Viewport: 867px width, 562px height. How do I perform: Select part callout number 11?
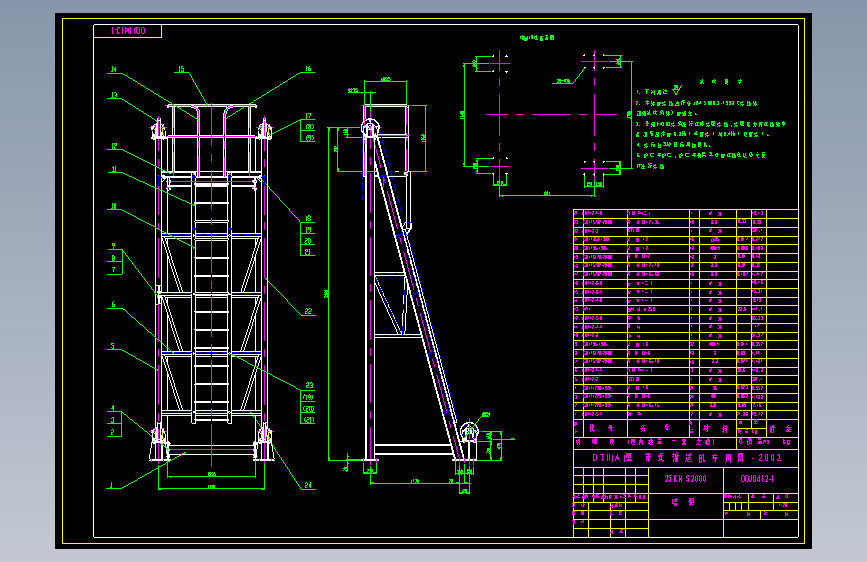(x=113, y=169)
